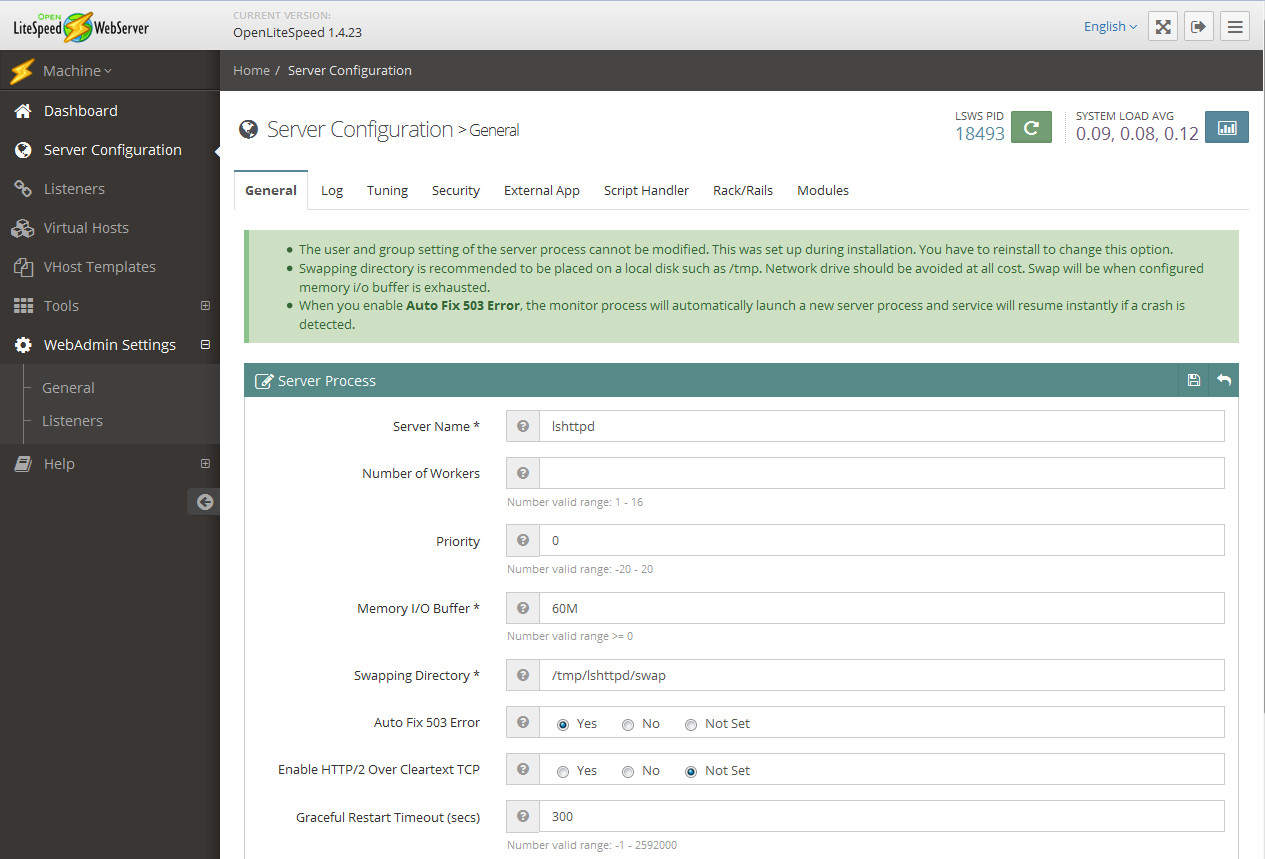The width and height of the screenshot is (1265, 859).
Task: Click inside the Priority field
Action: (882, 540)
